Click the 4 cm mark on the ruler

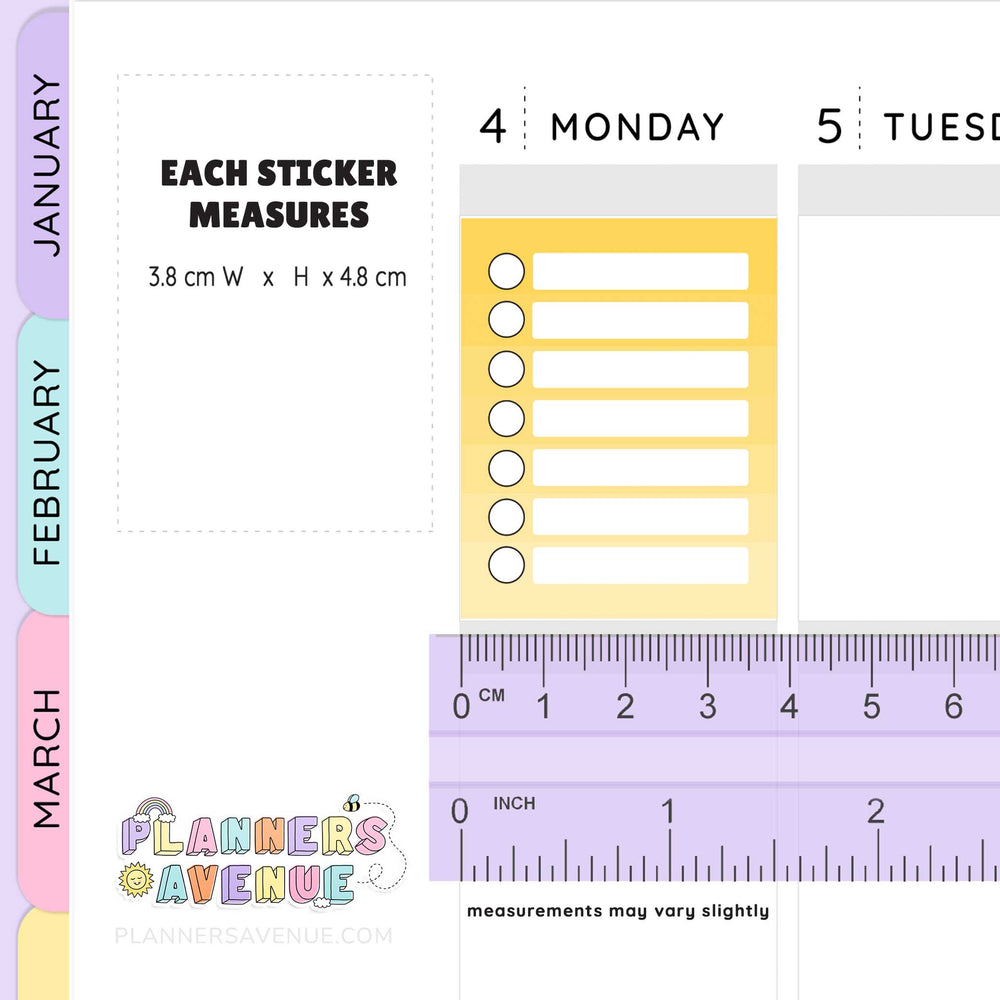point(789,706)
